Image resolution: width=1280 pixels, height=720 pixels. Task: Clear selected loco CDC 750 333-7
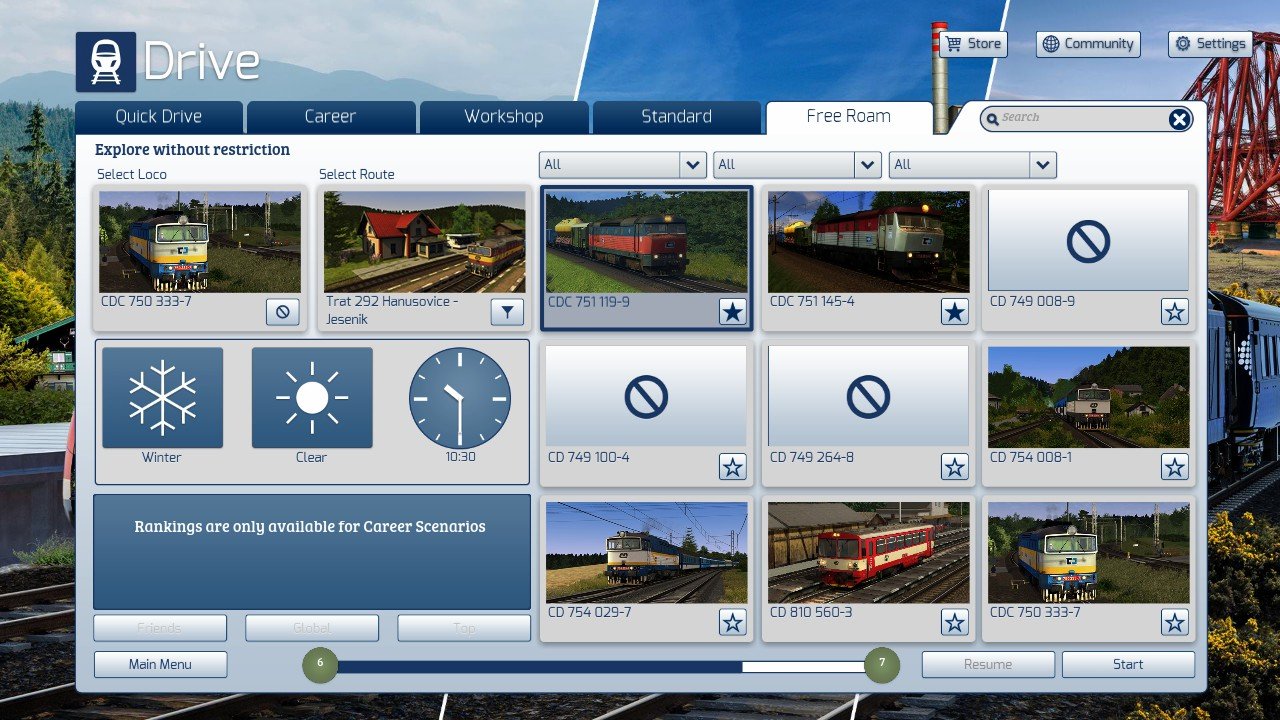tap(283, 313)
